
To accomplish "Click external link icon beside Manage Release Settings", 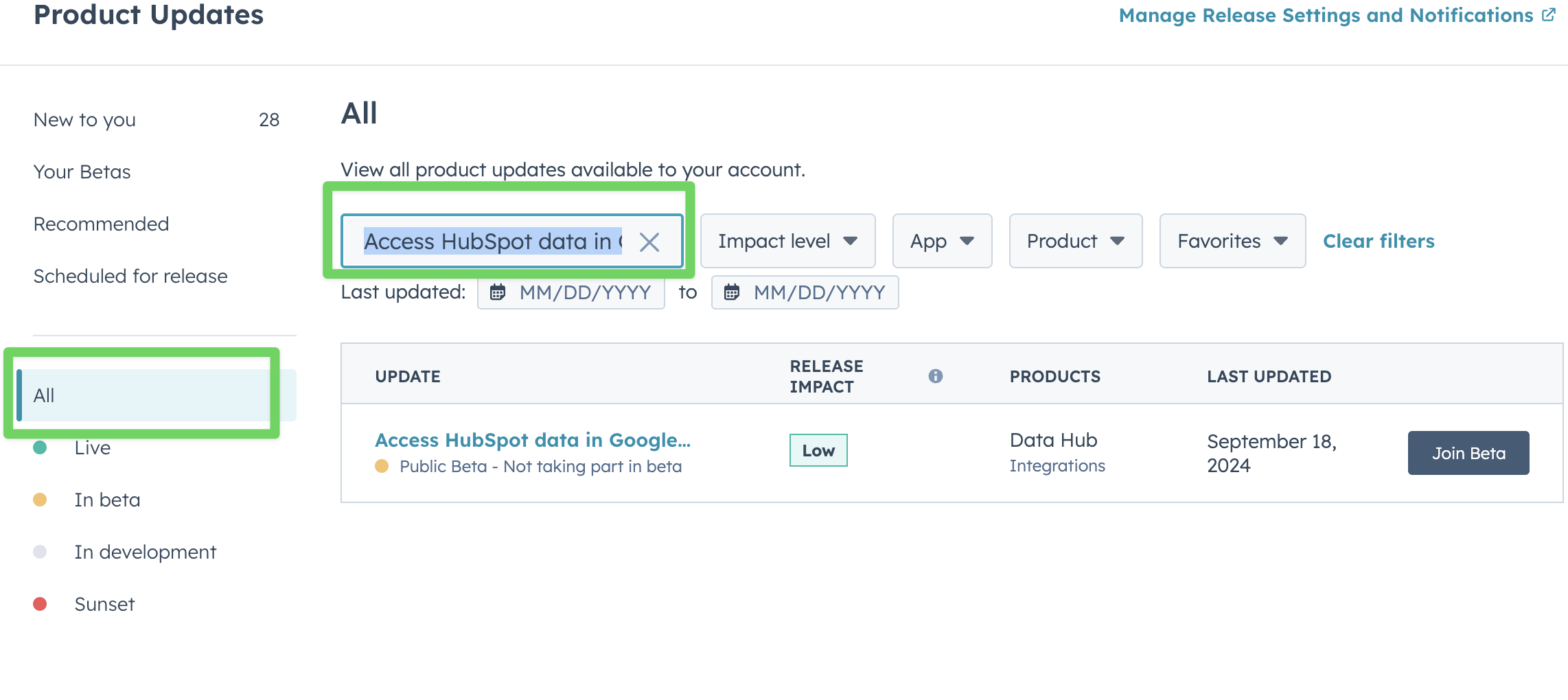I will point(1549,15).
